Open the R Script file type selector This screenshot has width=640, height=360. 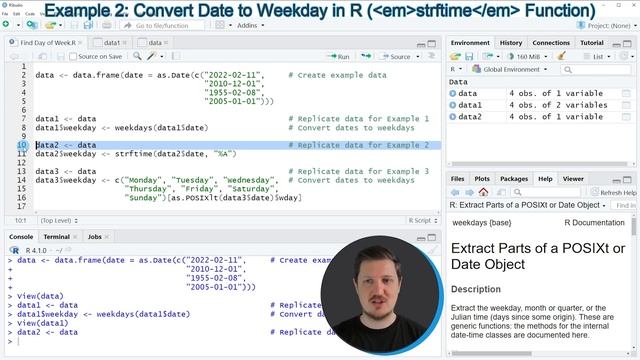[x=423, y=220]
